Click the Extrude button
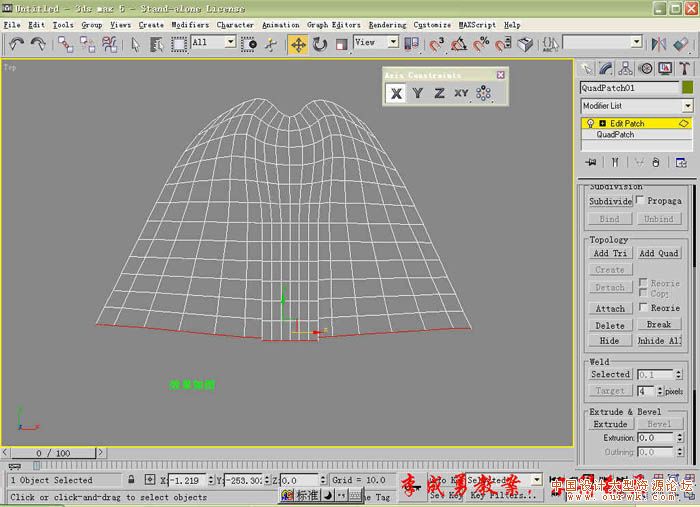This screenshot has height=507, width=700. [610, 424]
